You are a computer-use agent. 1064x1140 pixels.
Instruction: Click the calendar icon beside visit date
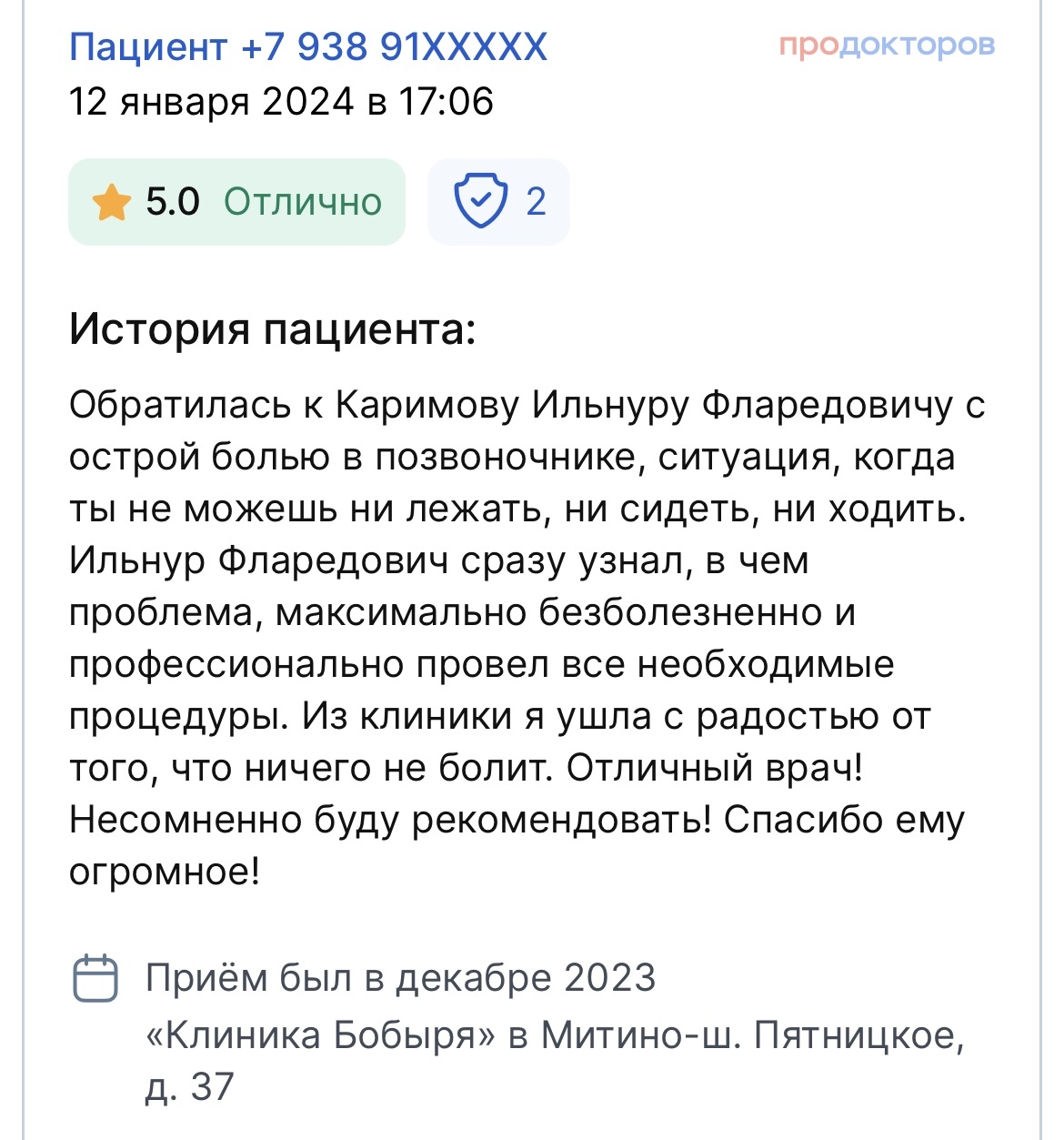[x=95, y=979]
